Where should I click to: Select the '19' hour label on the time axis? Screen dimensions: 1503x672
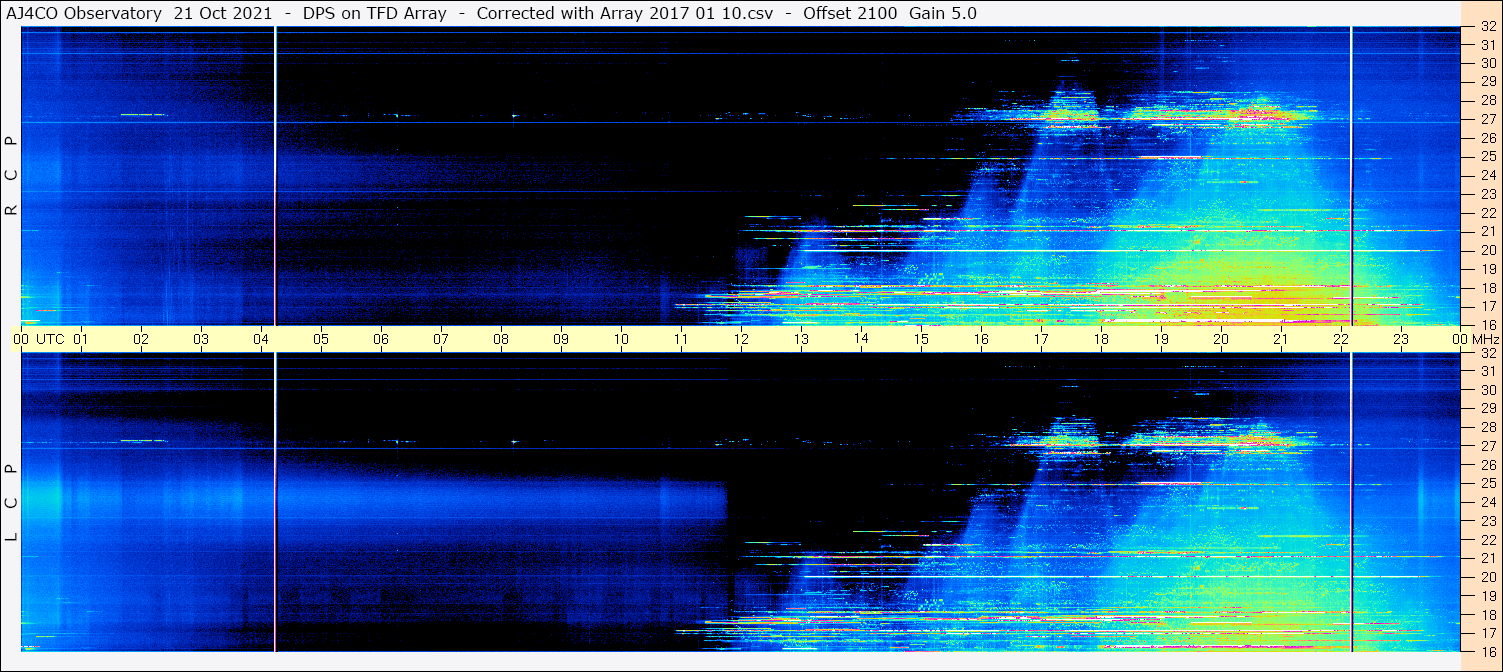(1161, 339)
